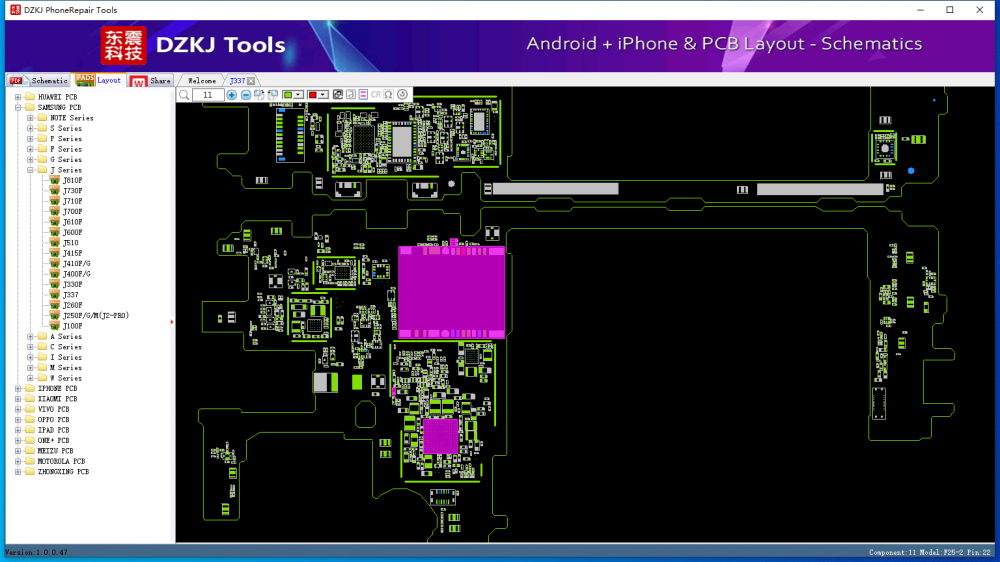Click the black layered-windows icon in toolbar
Viewport: 1000px width, 562px height.
tap(337, 95)
